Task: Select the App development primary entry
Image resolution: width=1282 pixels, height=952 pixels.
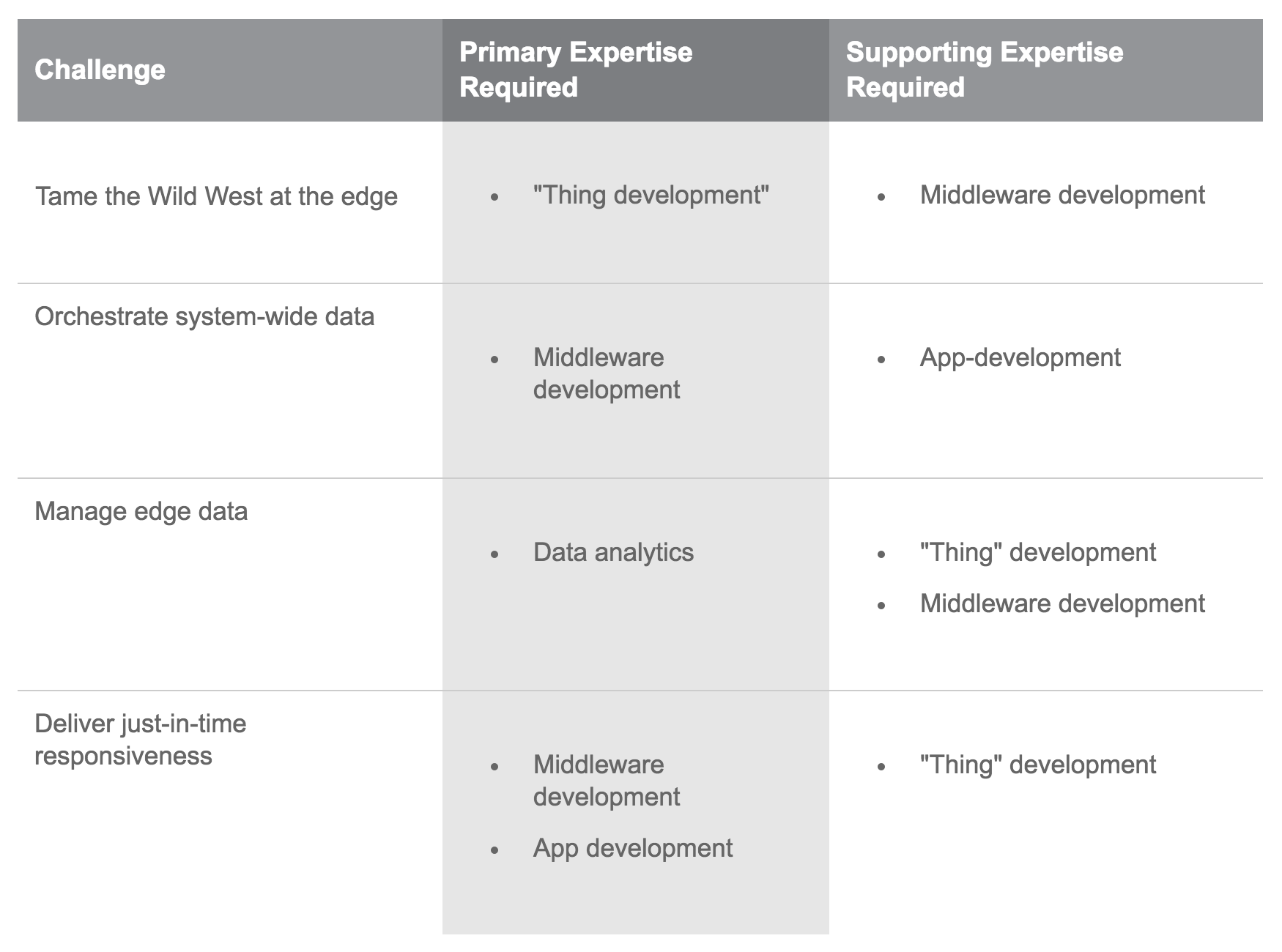Action: pyautogui.click(x=633, y=848)
